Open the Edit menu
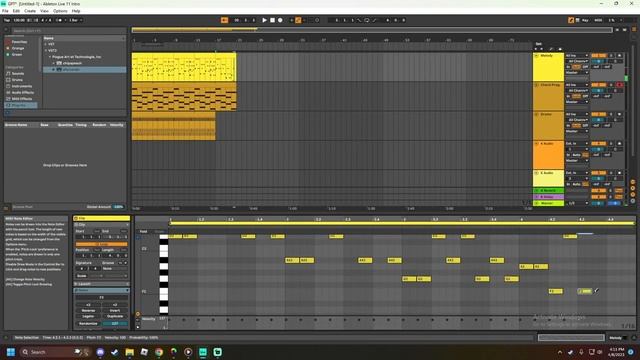Image resolution: width=640 pixels, height=360 pixels. 16,11
